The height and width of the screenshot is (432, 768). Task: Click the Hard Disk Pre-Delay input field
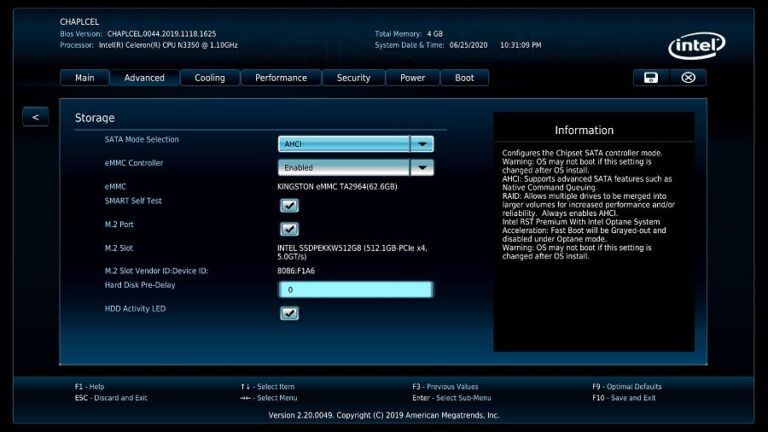[356, 289]
